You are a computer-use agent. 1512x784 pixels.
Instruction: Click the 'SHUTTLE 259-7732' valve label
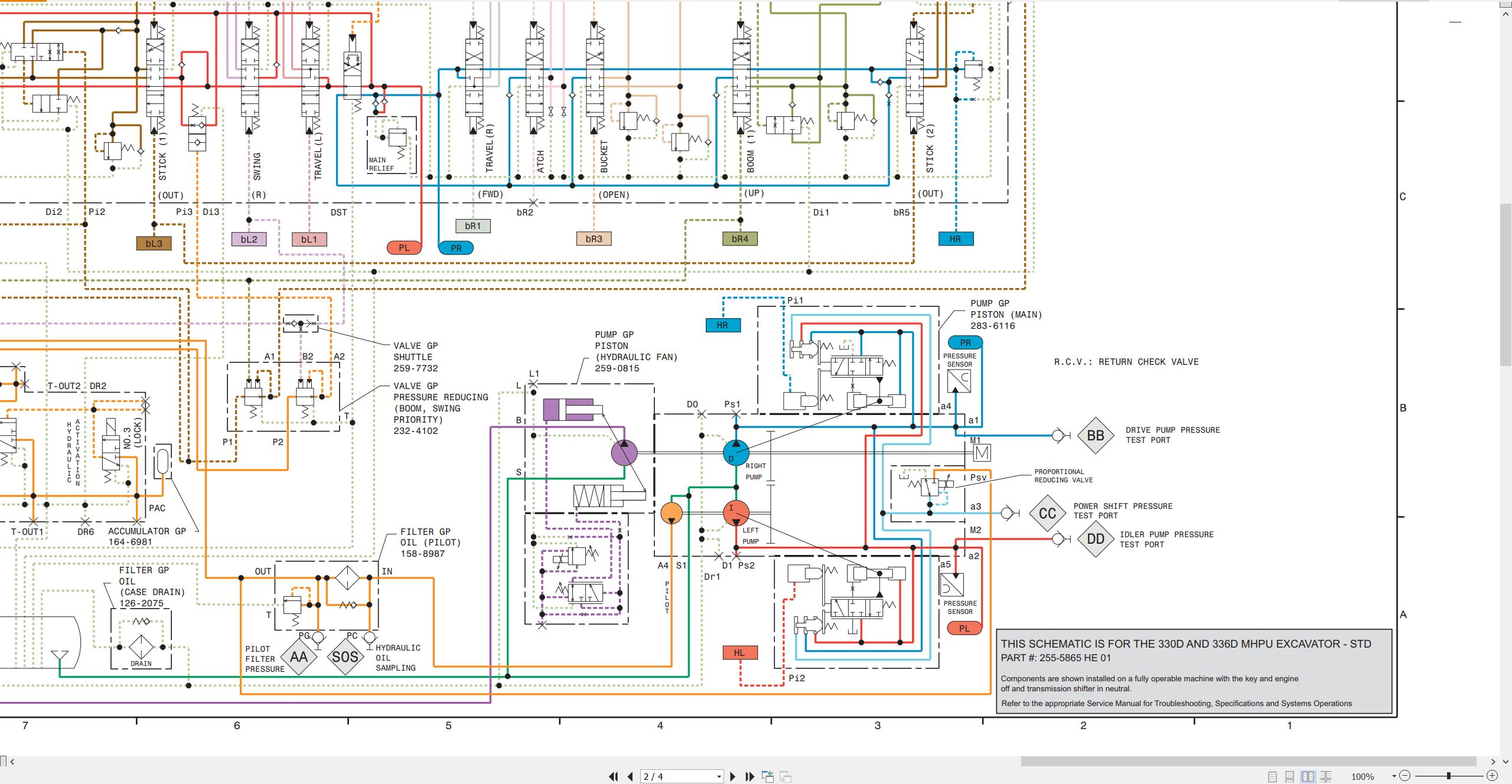tap(416, 362)
